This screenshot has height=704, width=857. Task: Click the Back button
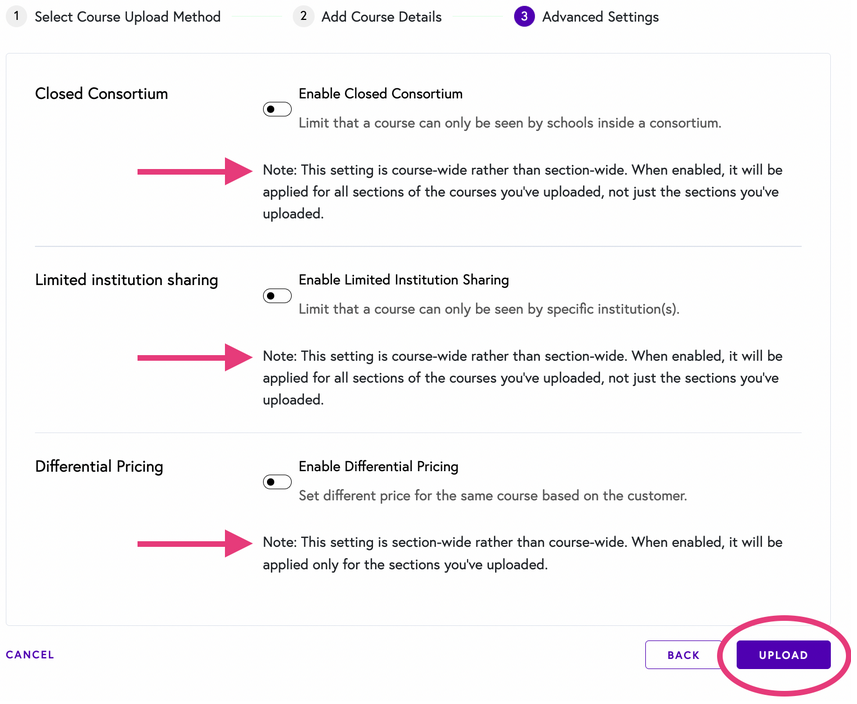(x=683, y=655)
